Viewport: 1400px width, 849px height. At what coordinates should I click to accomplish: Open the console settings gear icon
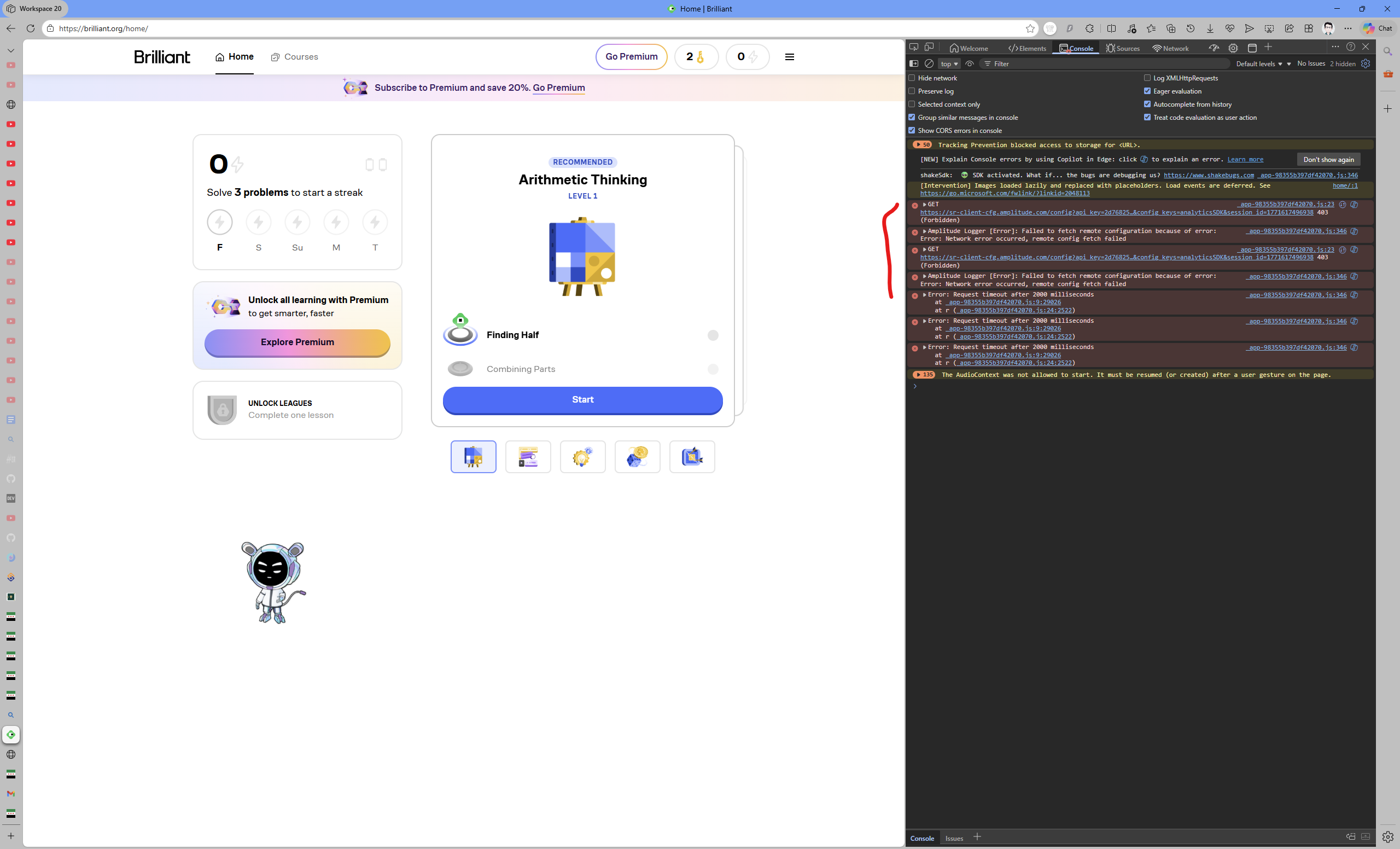click(1366, 63)
